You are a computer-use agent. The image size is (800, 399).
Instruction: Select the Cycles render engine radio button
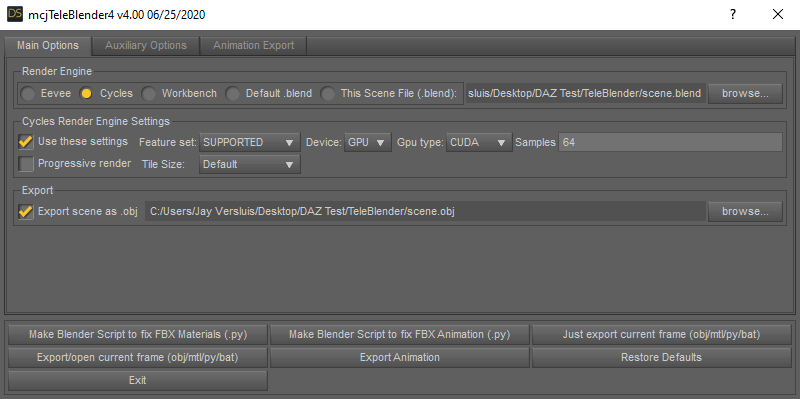(x=87, y=93)
